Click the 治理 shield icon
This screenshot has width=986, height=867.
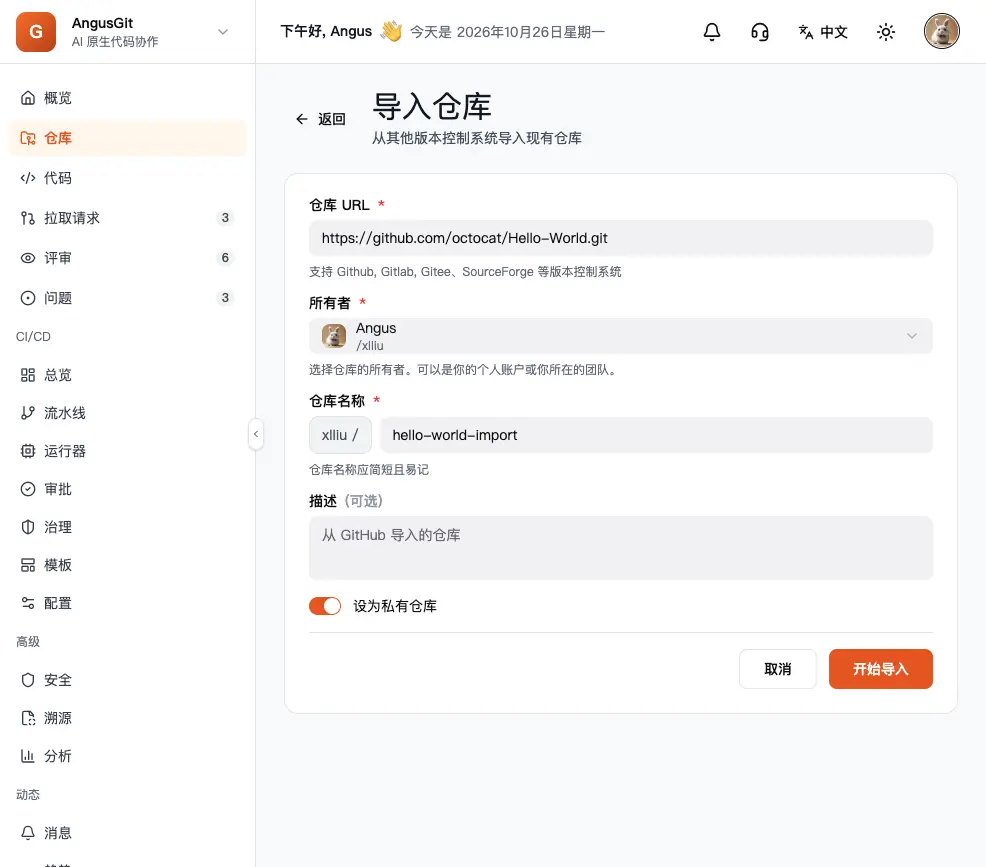28,527
